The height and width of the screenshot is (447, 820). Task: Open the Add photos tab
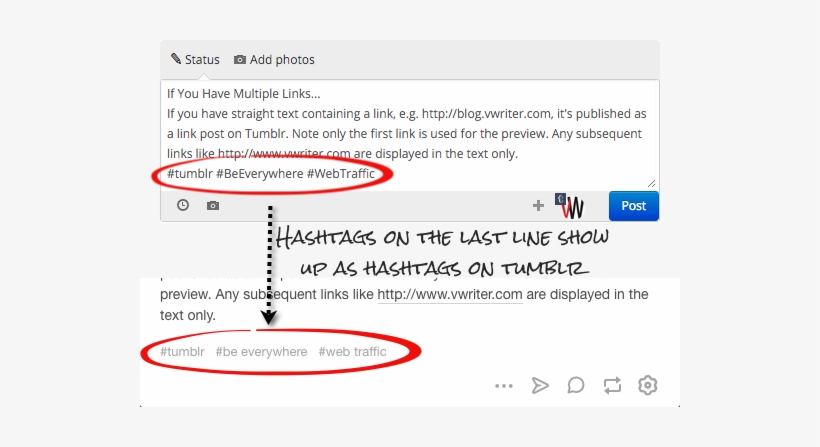coord(274,60)
